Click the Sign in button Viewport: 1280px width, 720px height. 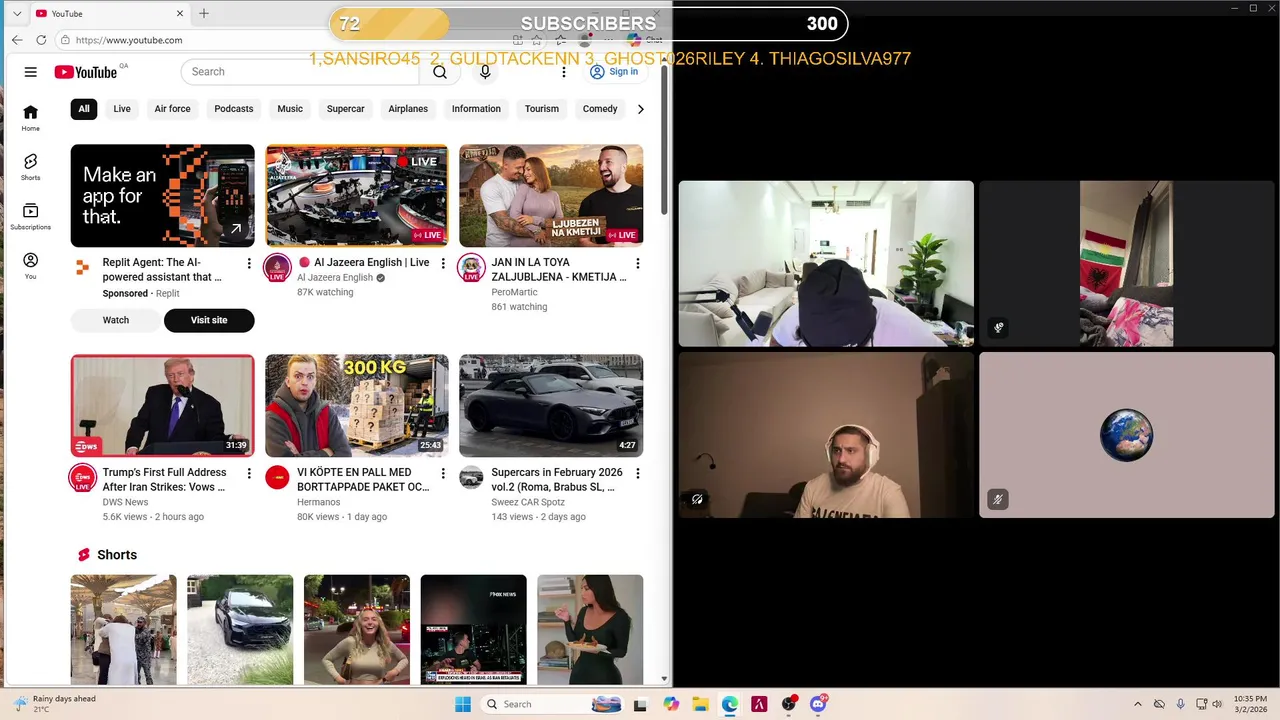tap(614, 72)
